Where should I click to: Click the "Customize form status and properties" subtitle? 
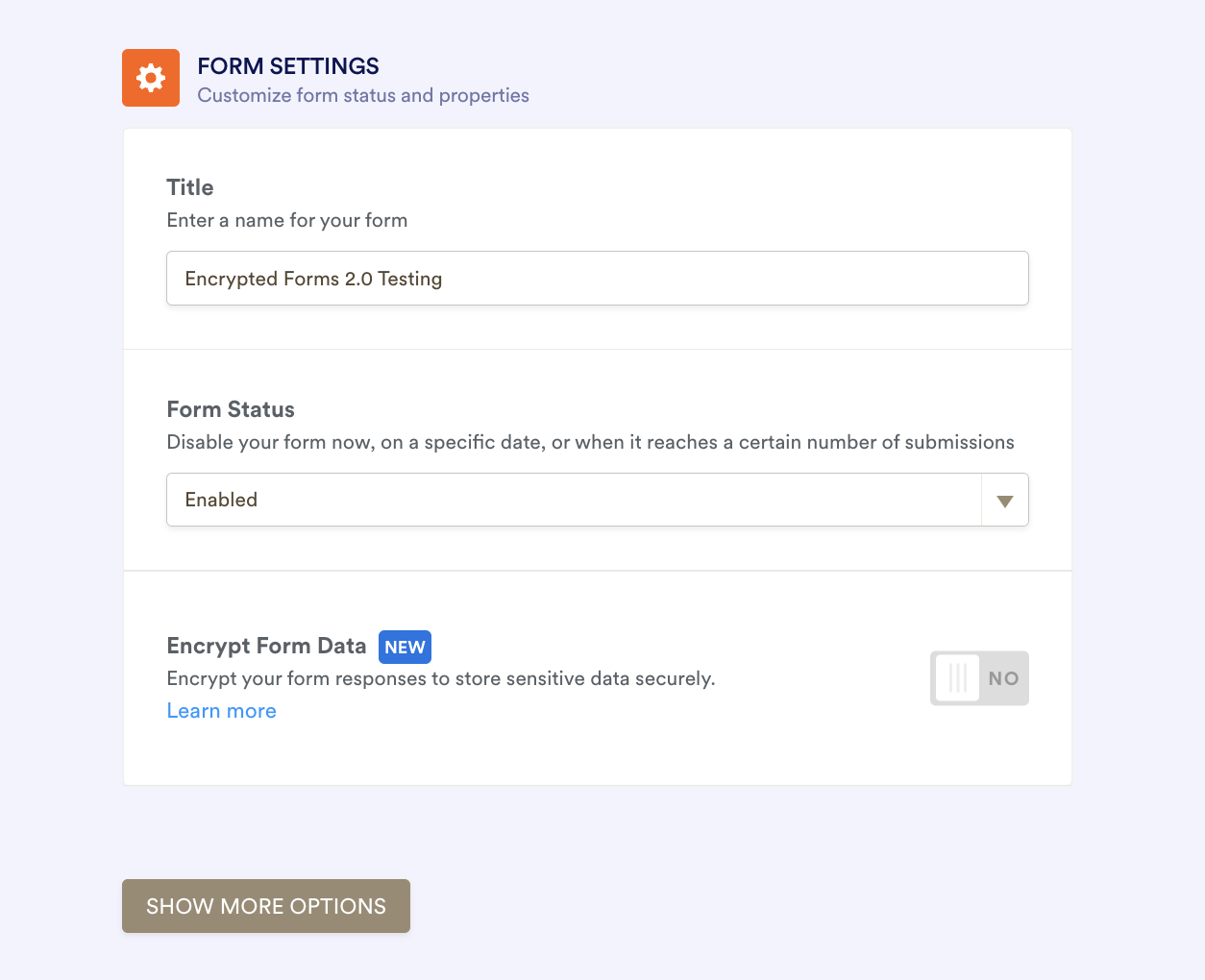tap(363, 95)
